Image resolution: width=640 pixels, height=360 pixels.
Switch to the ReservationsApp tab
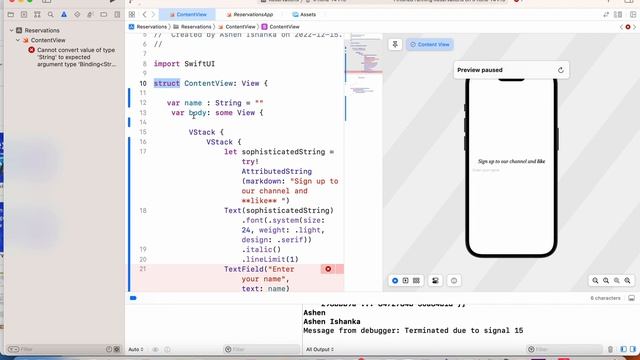pos(249,14)
